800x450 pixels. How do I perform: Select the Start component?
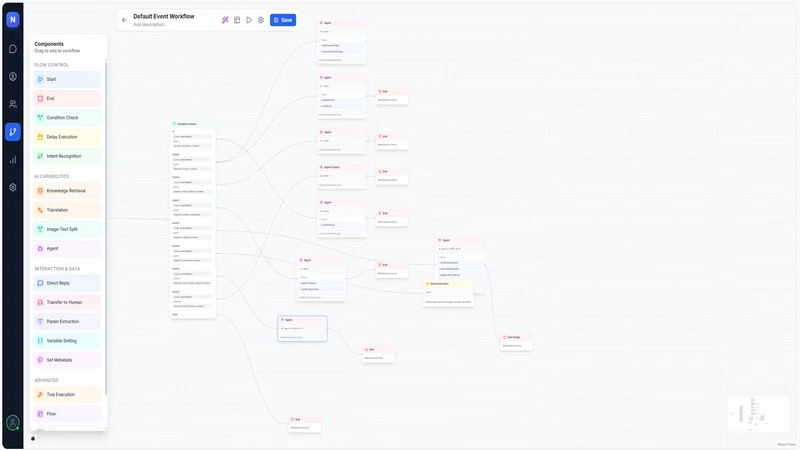click(67, 79)
